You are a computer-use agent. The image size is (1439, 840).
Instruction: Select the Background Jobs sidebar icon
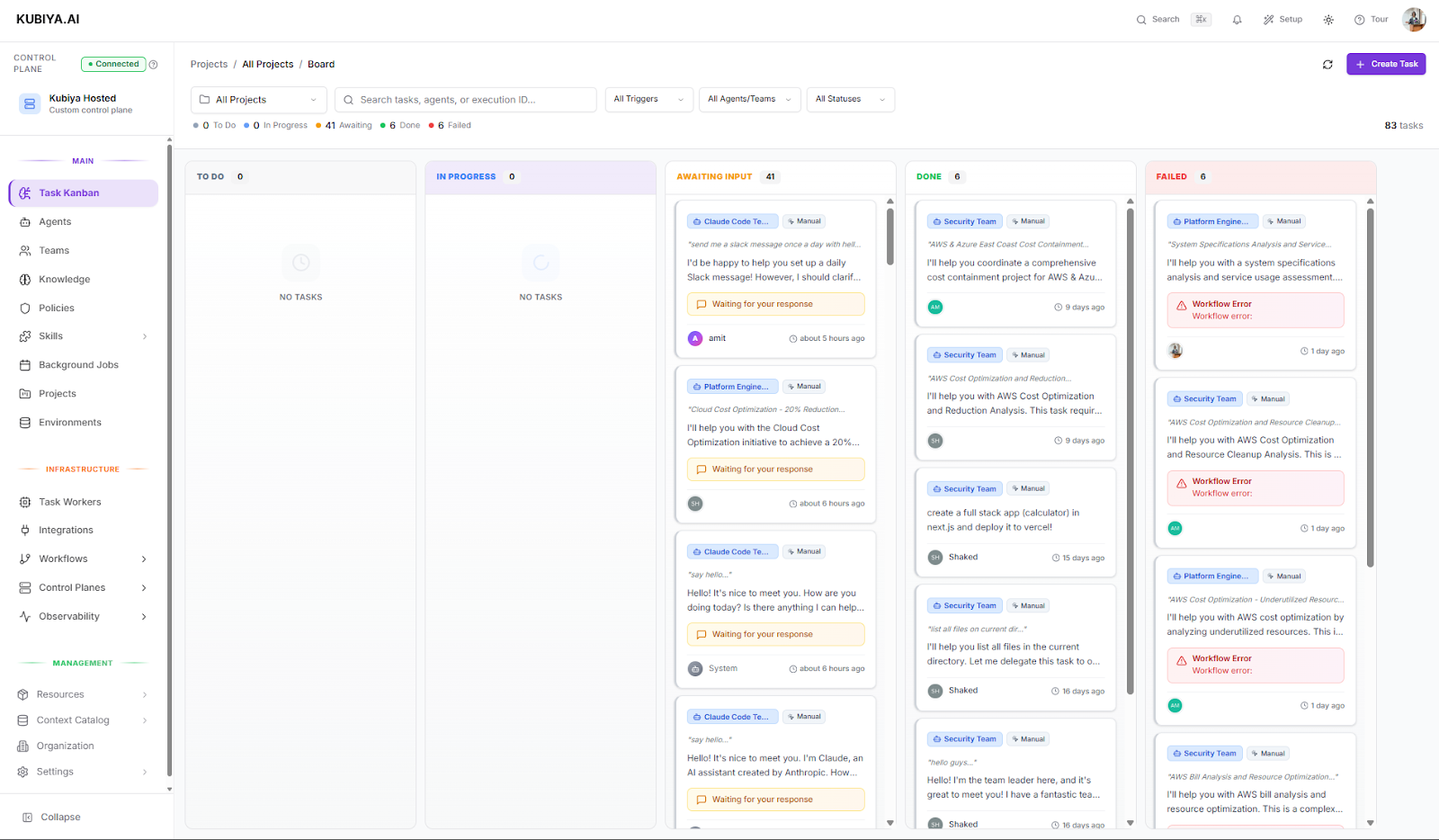[78, 364]
